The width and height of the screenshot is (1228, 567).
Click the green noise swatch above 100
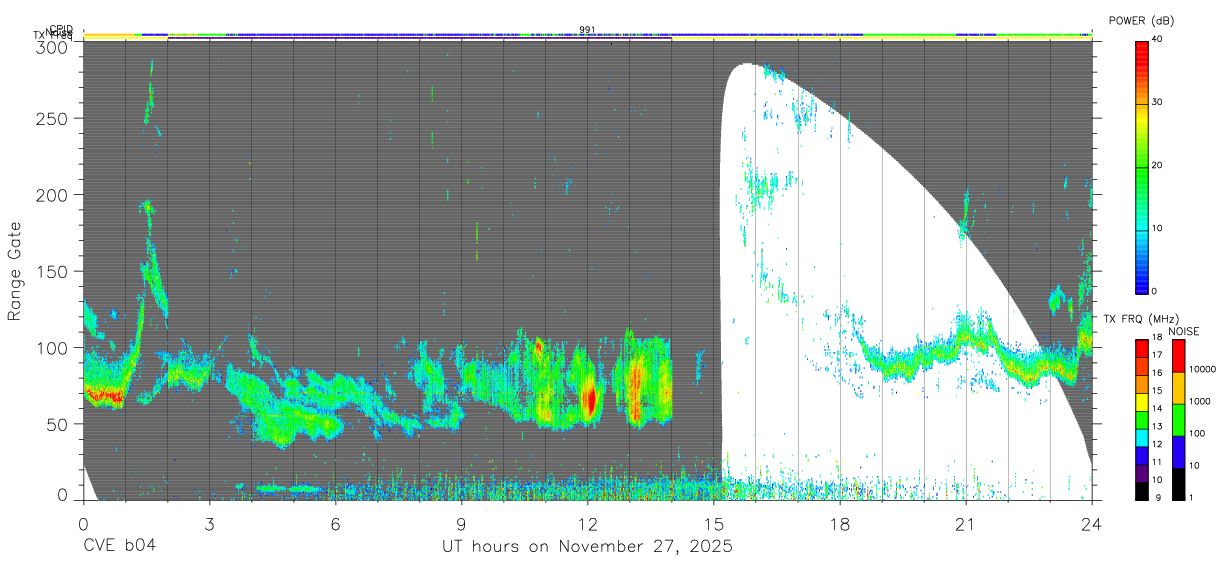point(1178,420)
